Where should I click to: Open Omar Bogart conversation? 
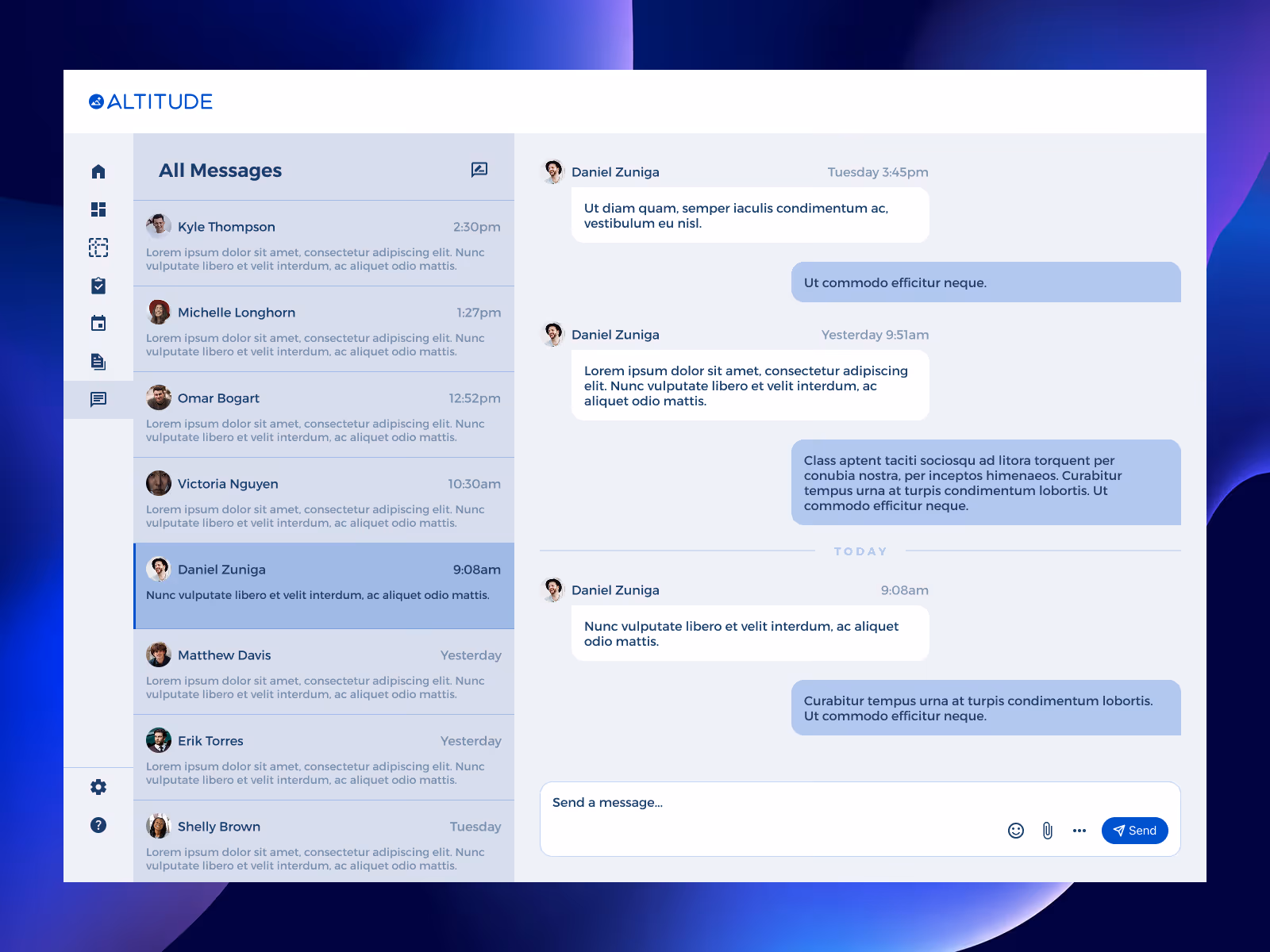click(324, 415)
